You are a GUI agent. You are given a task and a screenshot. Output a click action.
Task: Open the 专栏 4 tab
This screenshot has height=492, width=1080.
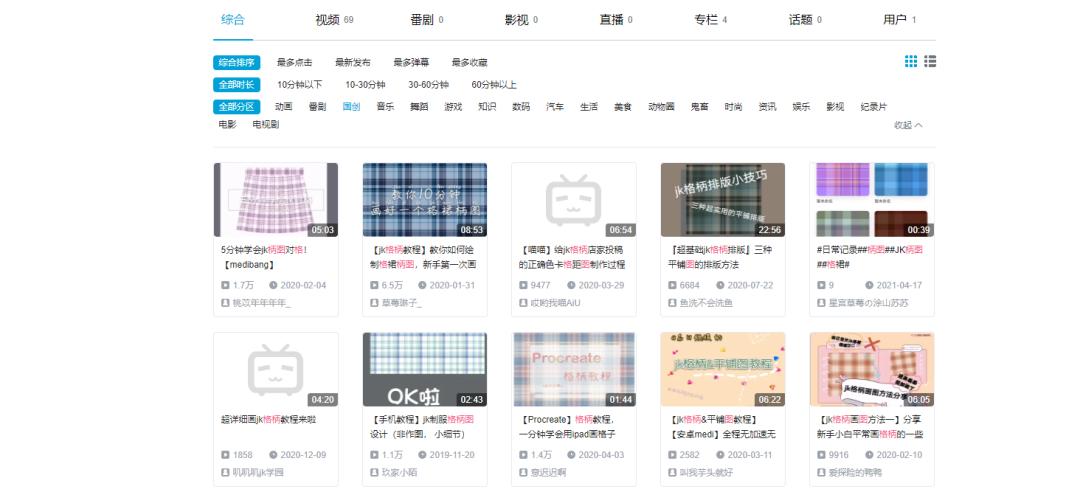click(x=710, y=20)
